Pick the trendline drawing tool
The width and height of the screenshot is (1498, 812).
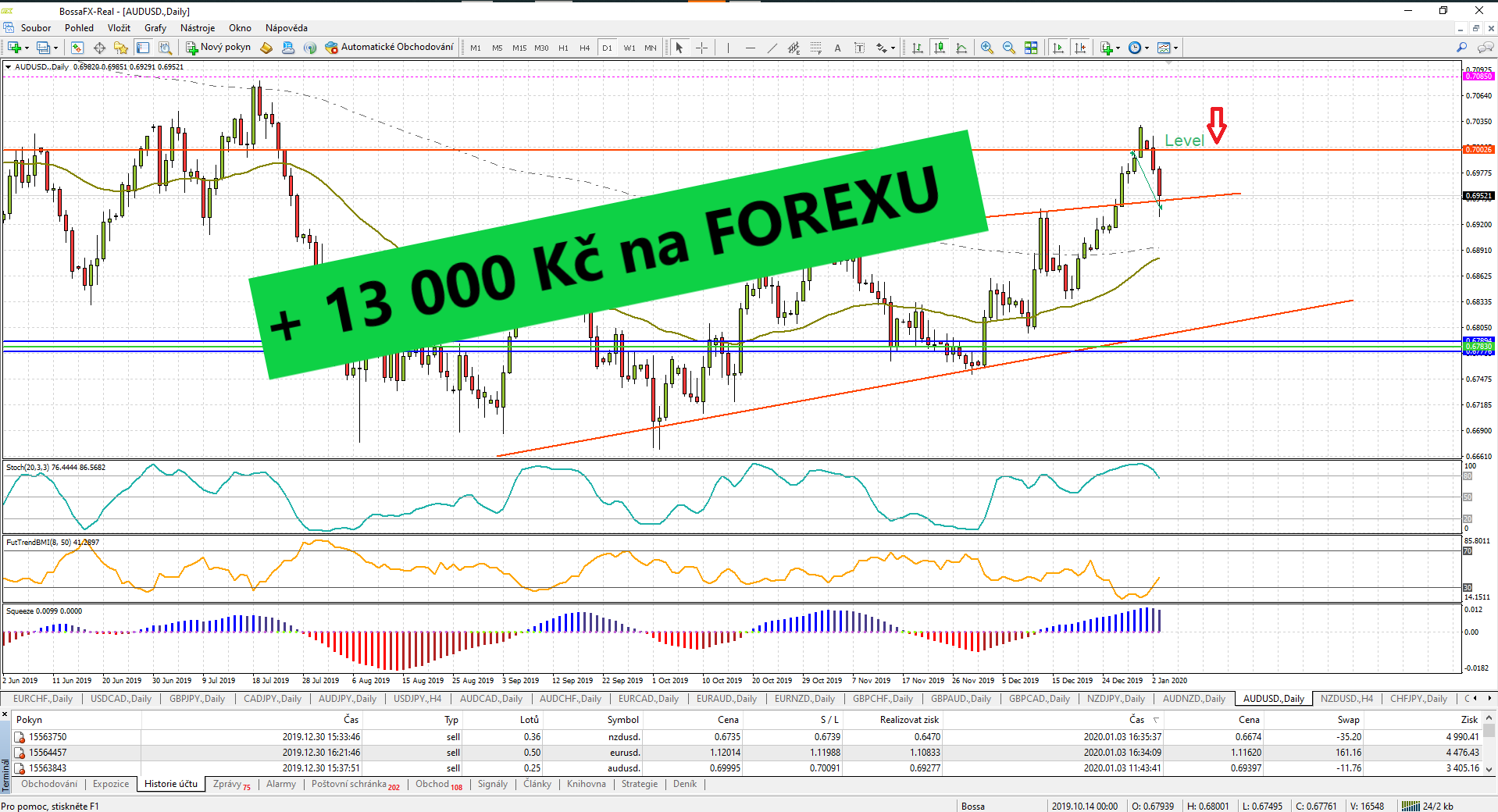(772, 48)
